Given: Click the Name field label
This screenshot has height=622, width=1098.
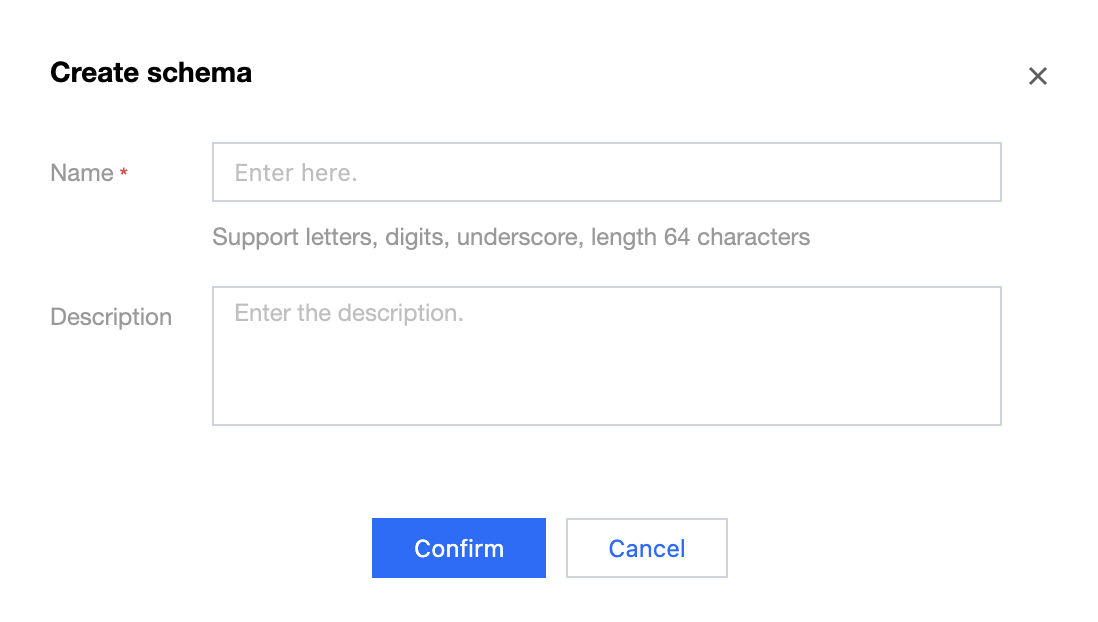Looking at the screenshot, I should pos(82,173).
